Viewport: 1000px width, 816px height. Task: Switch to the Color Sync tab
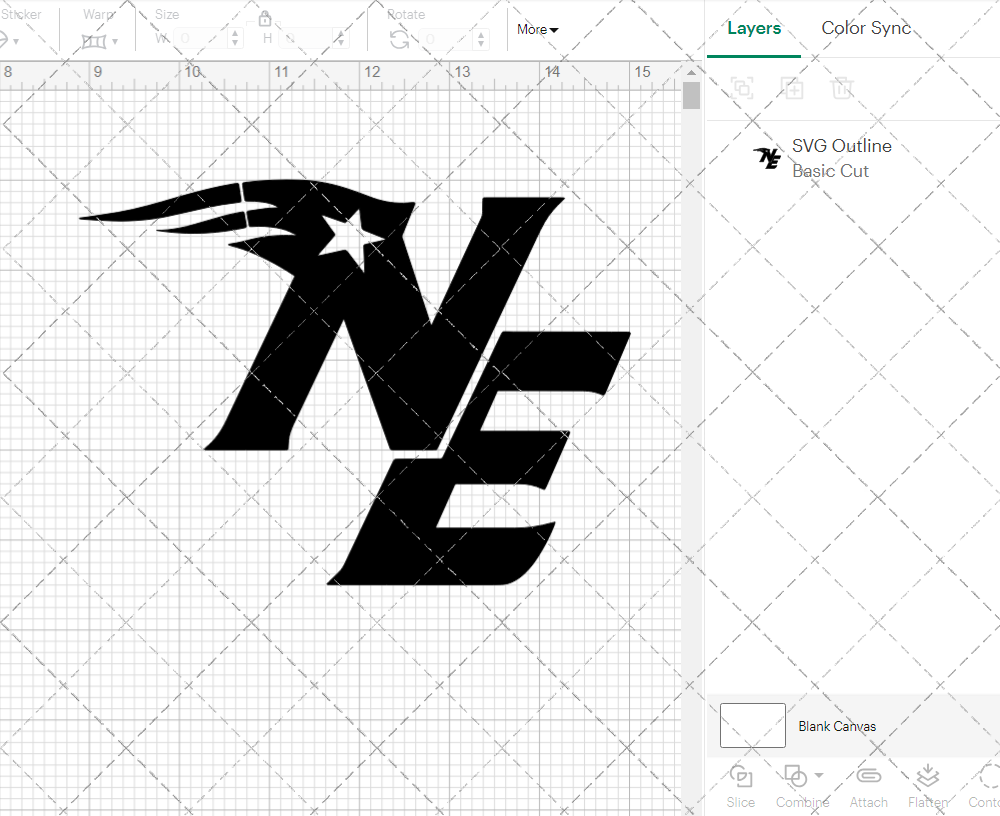[866, 28]
